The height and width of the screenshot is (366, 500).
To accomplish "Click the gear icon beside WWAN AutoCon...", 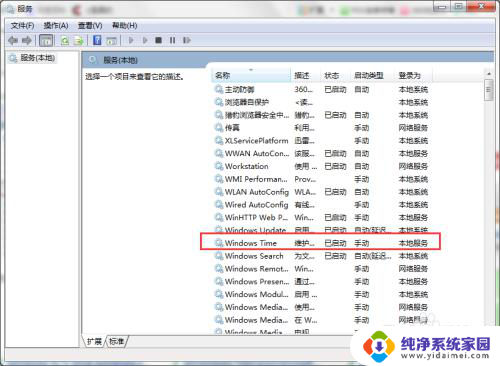I will click(219, 153).
